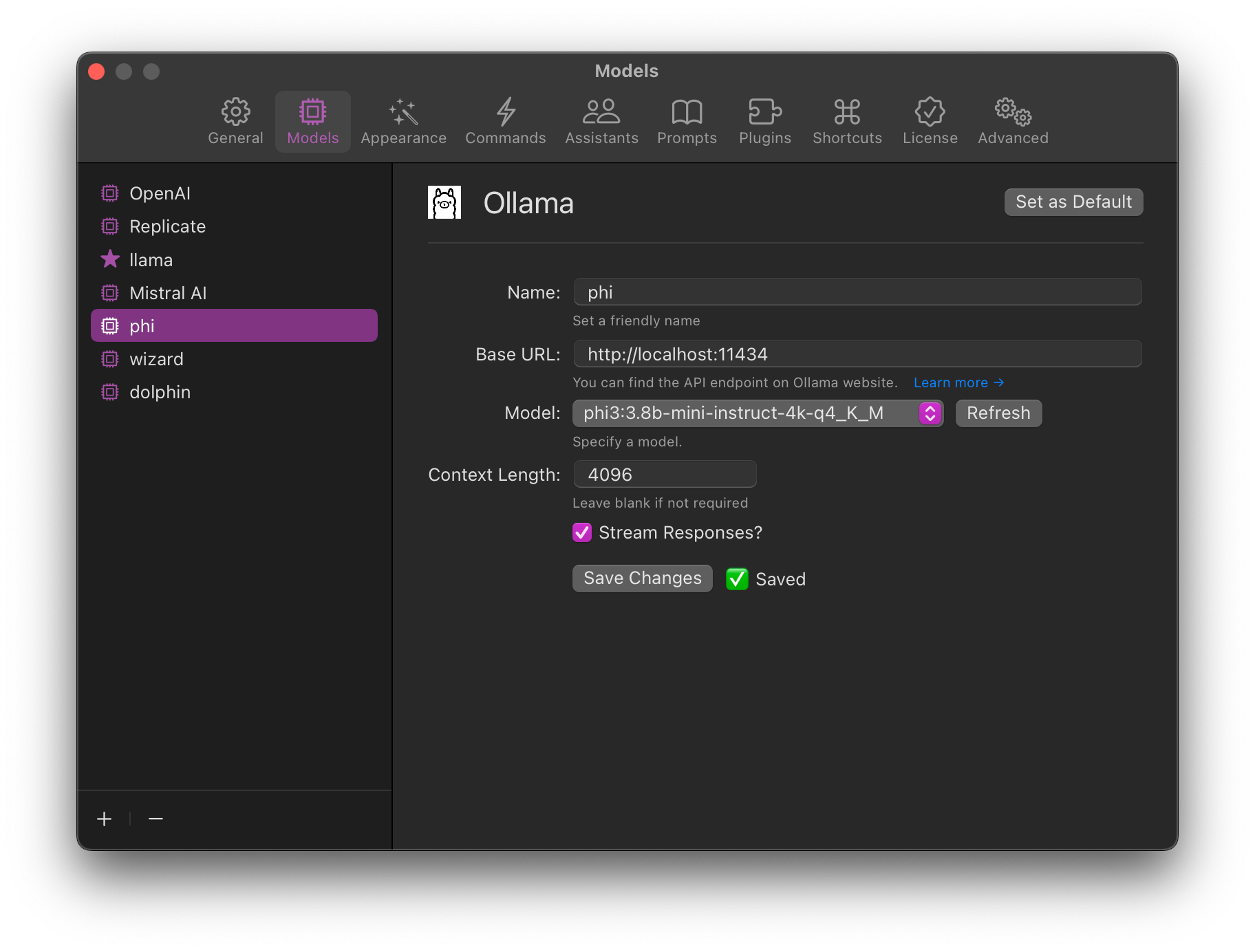Switch to the Models tab

pyautogui.click(x=313, y=122)
